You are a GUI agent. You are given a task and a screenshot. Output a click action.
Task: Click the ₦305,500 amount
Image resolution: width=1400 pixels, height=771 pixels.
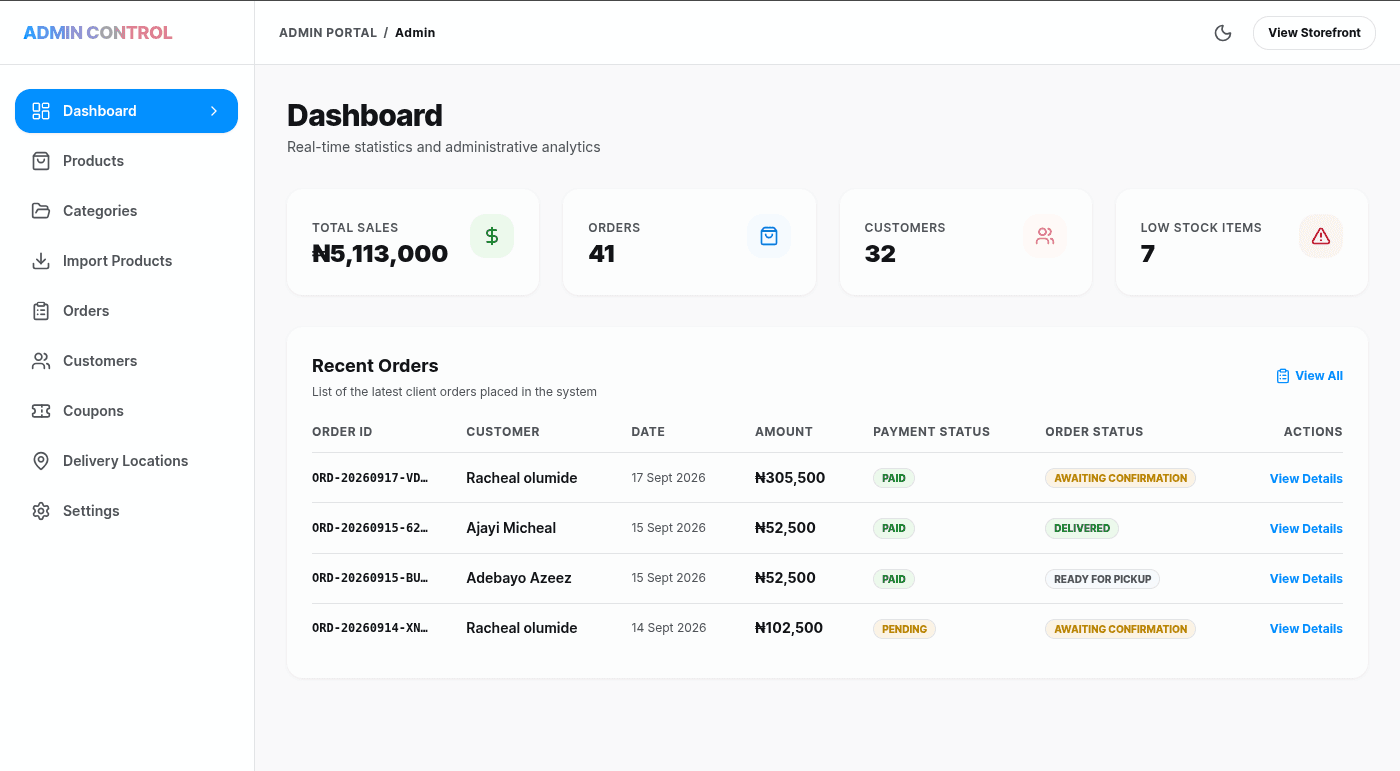[x=790, y=478]
